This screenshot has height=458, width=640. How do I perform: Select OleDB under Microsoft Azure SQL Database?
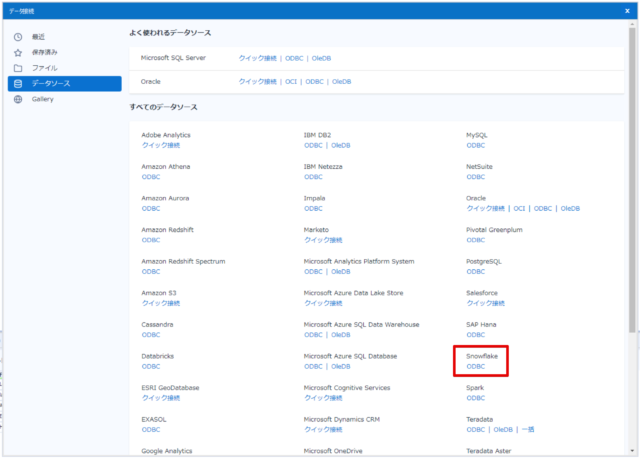click(x=341, y=367)
